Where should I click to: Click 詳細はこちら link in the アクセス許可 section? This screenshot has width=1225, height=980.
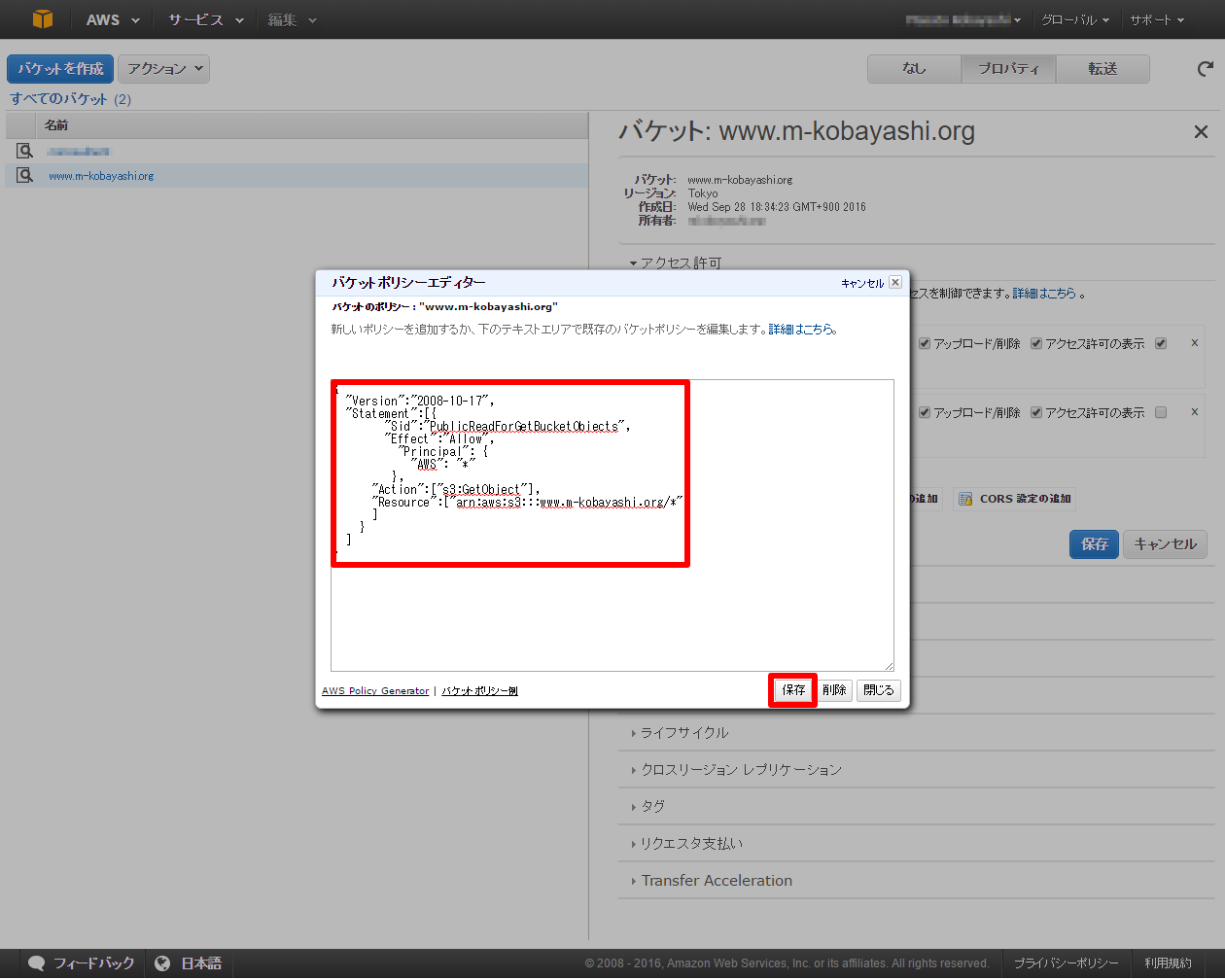click(x=1044, y=293)
